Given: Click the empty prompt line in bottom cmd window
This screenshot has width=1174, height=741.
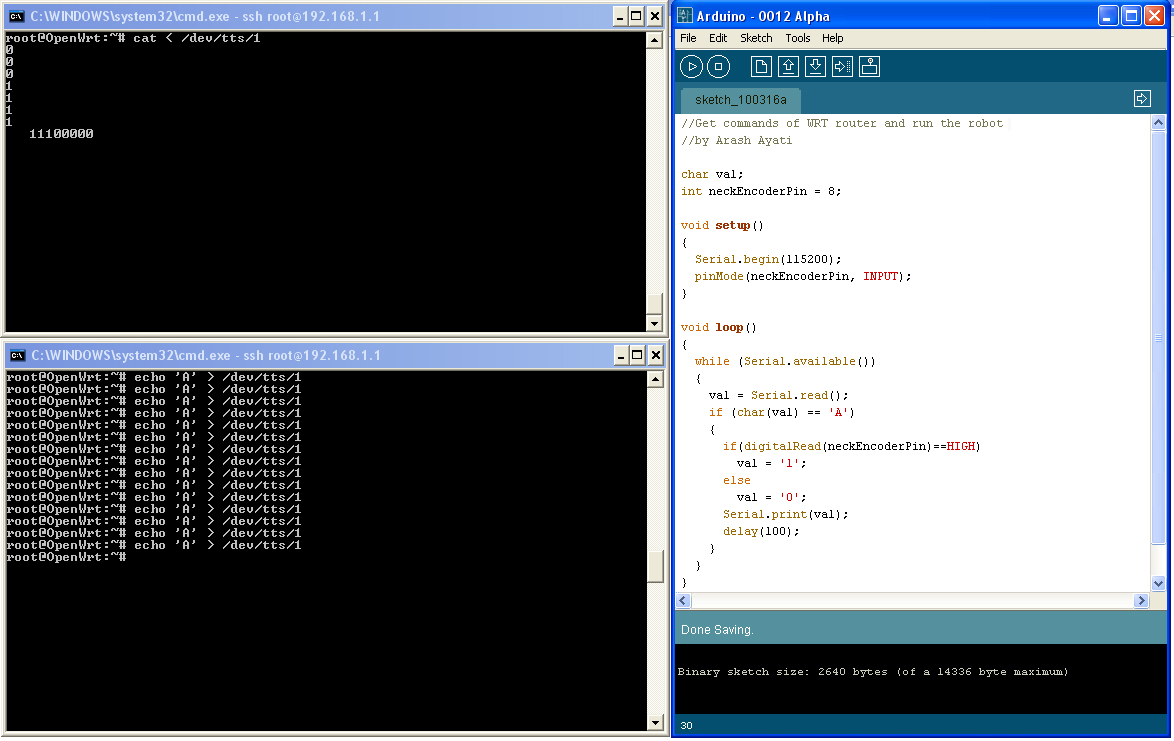Looking at the screenshot, I should point(66,557).
